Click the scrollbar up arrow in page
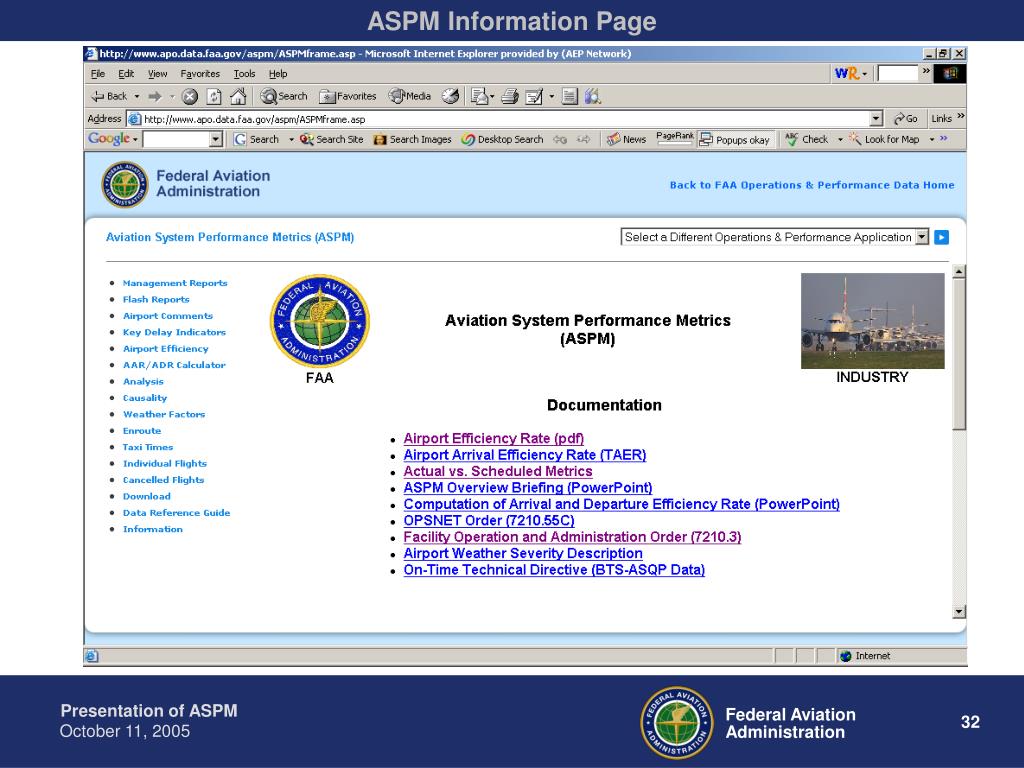Image resolution: width=1024 pixels, height=768 pixels. pyautogui.click(x=959, y=272)
